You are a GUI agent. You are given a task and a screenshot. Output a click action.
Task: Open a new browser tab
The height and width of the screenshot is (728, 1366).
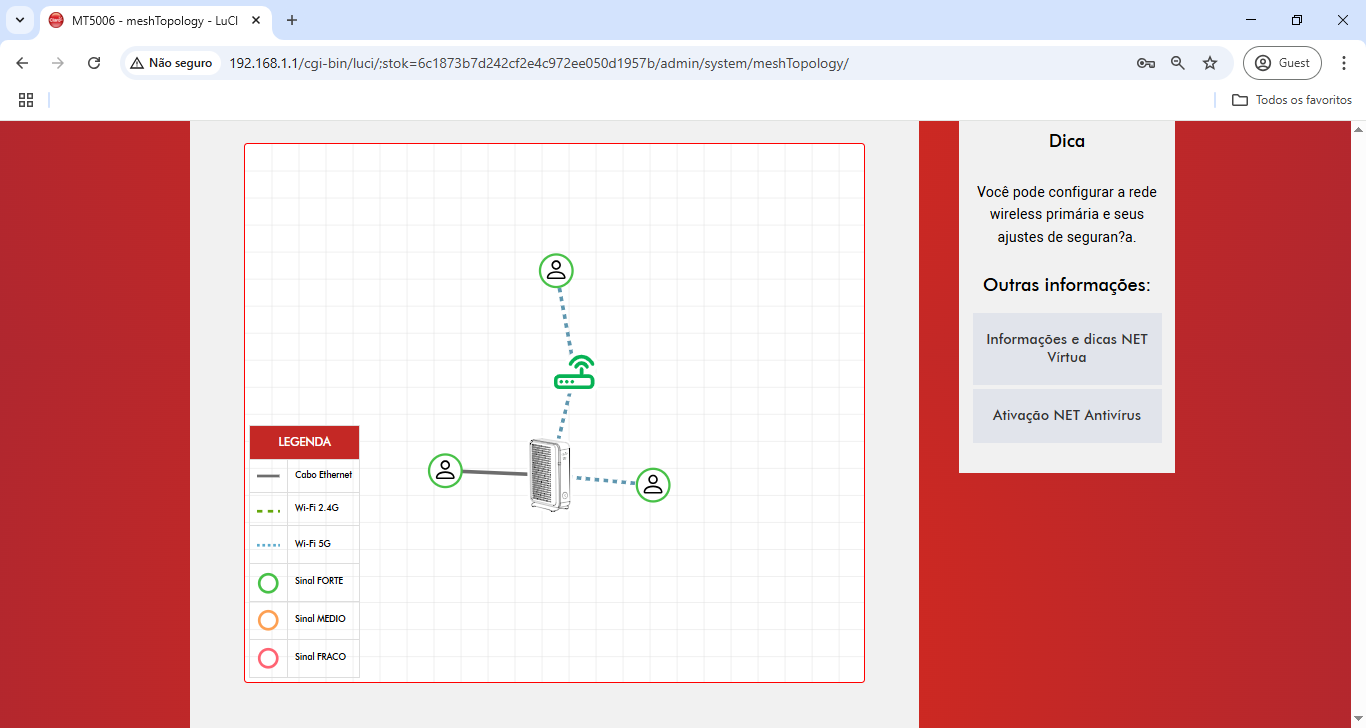point(292,20)
